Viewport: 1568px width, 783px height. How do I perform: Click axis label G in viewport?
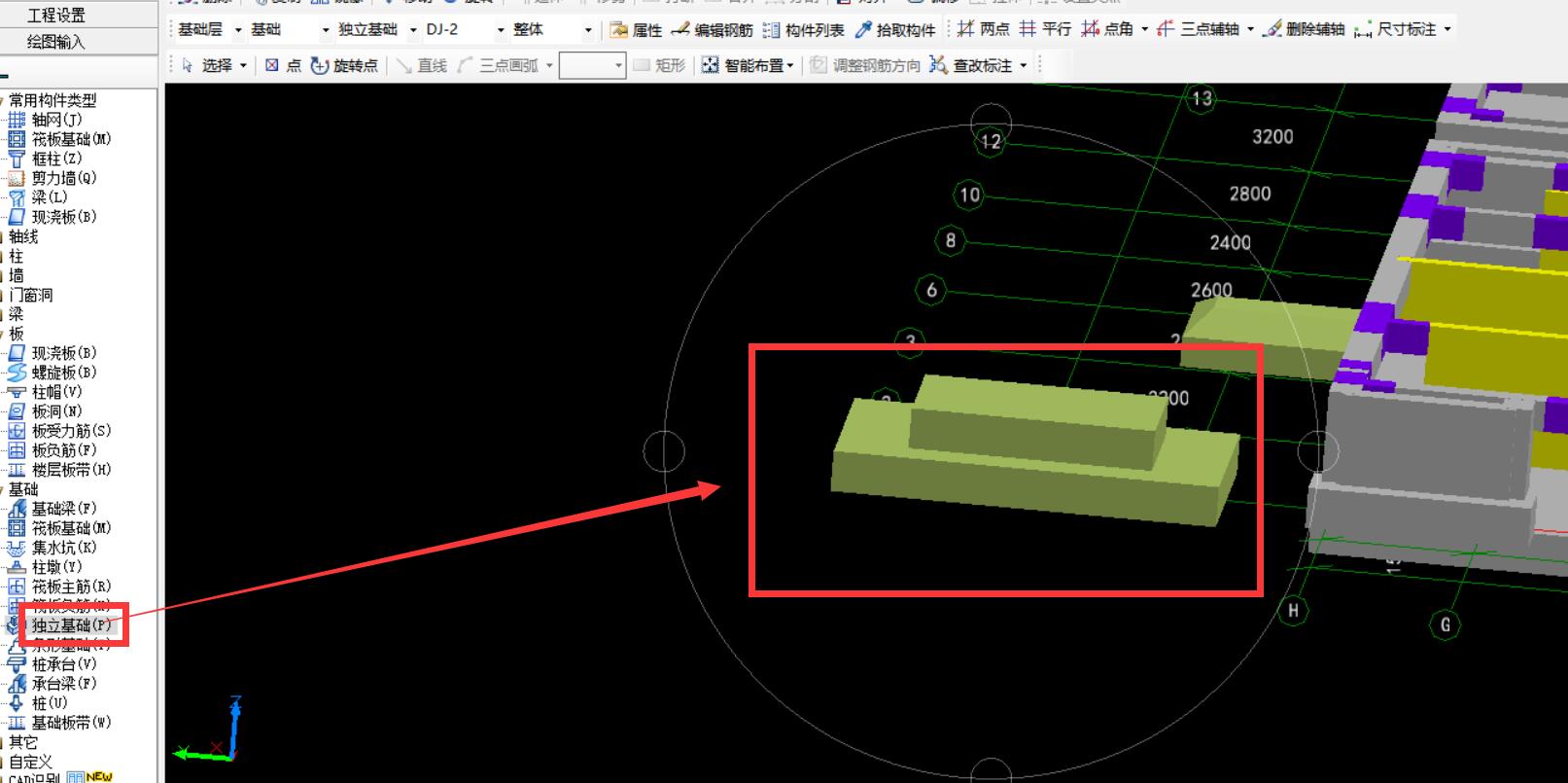pos(1445,624)
